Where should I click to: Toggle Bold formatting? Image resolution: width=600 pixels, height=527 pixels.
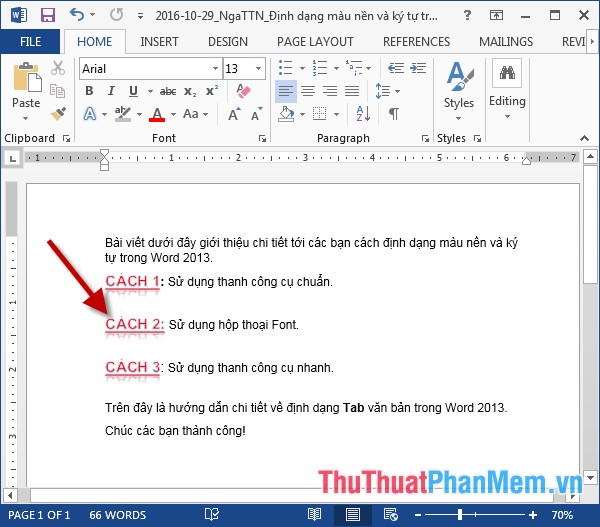click(x=89, y=91)
